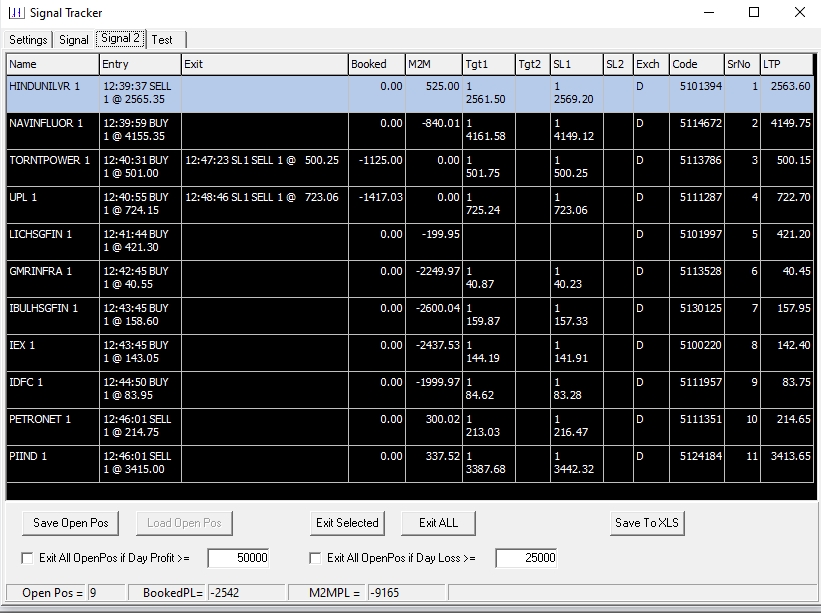The width and height of the screenshot is (821, 613).
Task: Select the TORNTPOWER 1 row
Action: [410, 168]
